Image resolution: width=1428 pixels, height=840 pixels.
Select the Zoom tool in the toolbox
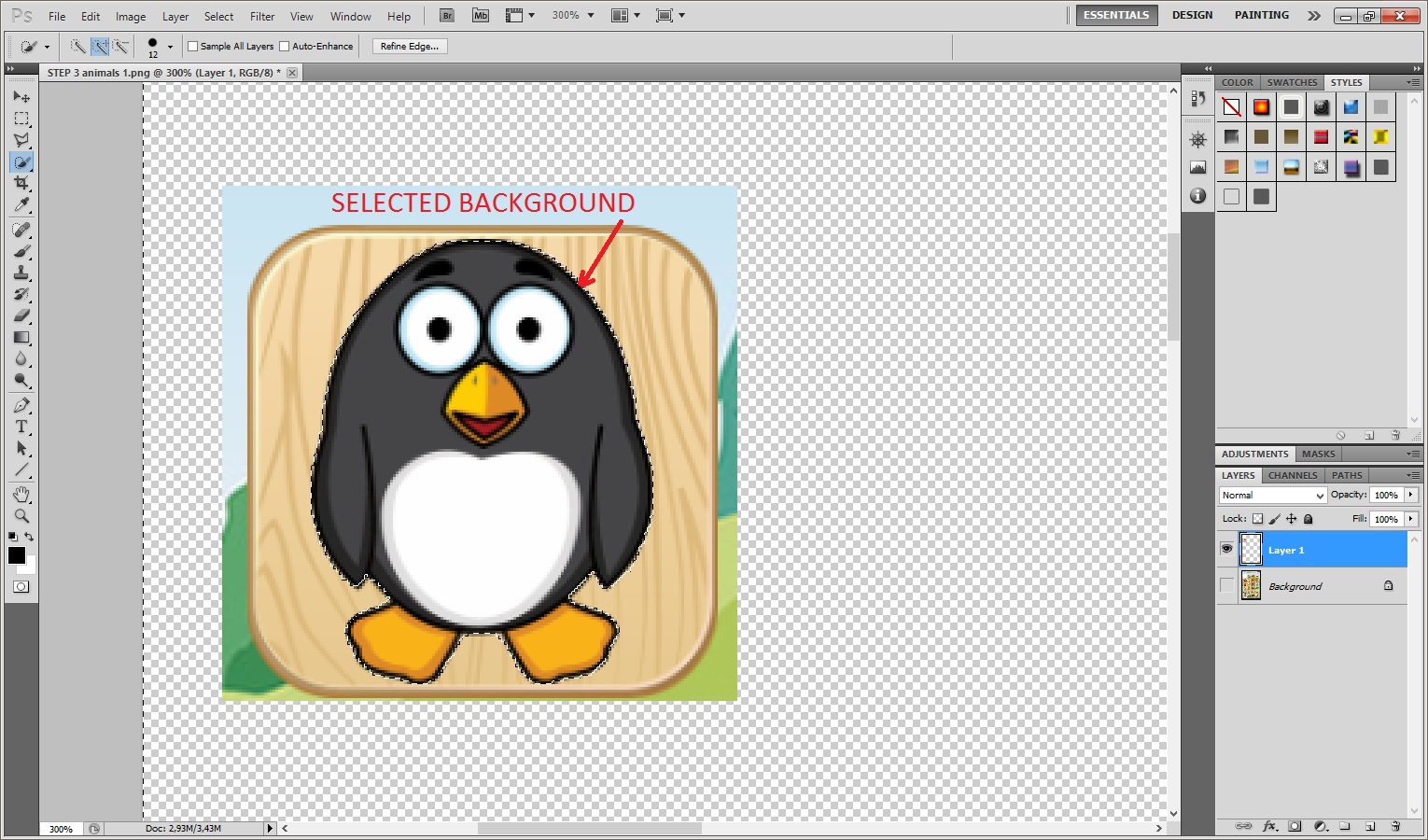click(21, 515)
